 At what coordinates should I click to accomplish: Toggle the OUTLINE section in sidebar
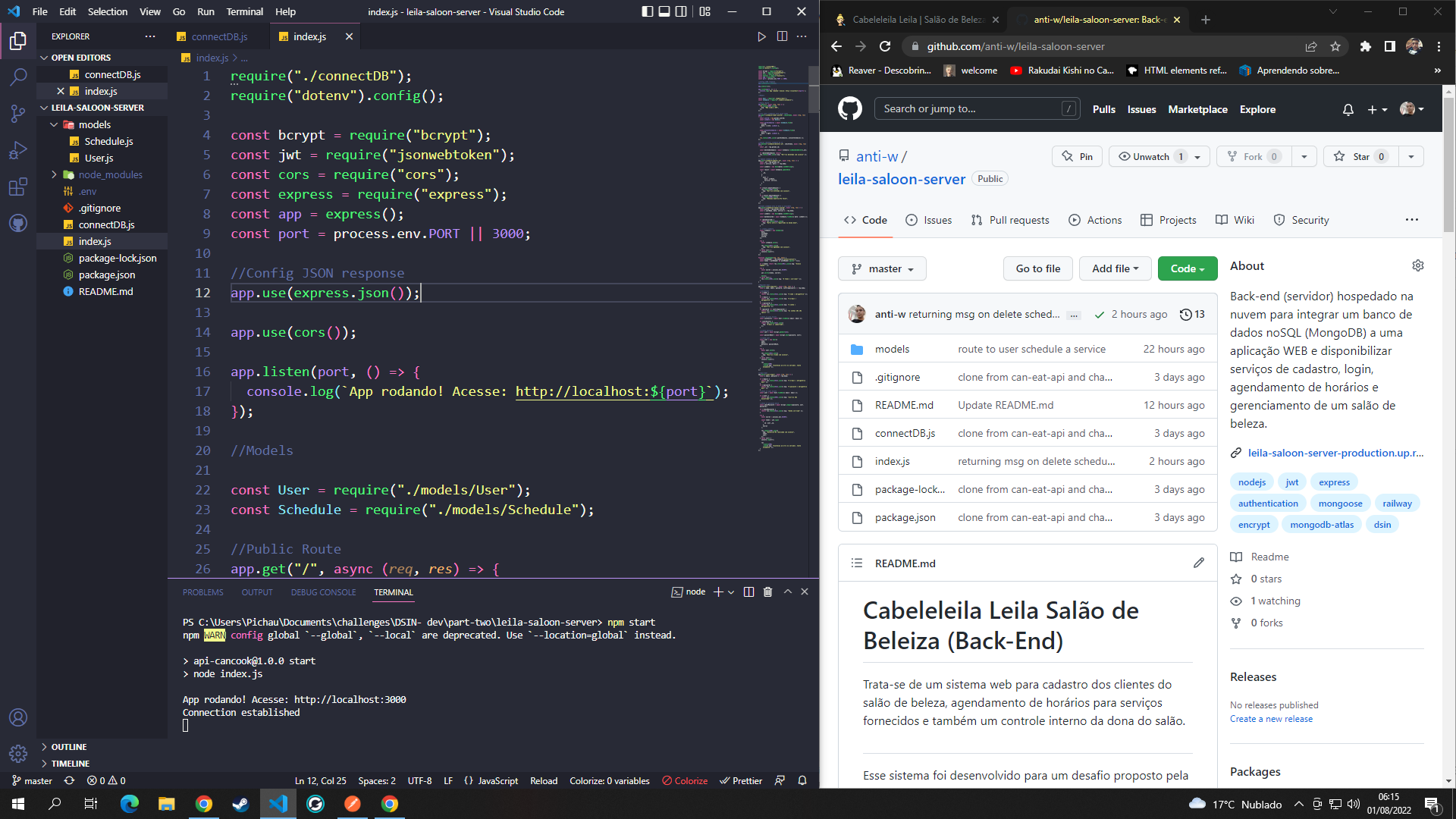tap(68, 747)
